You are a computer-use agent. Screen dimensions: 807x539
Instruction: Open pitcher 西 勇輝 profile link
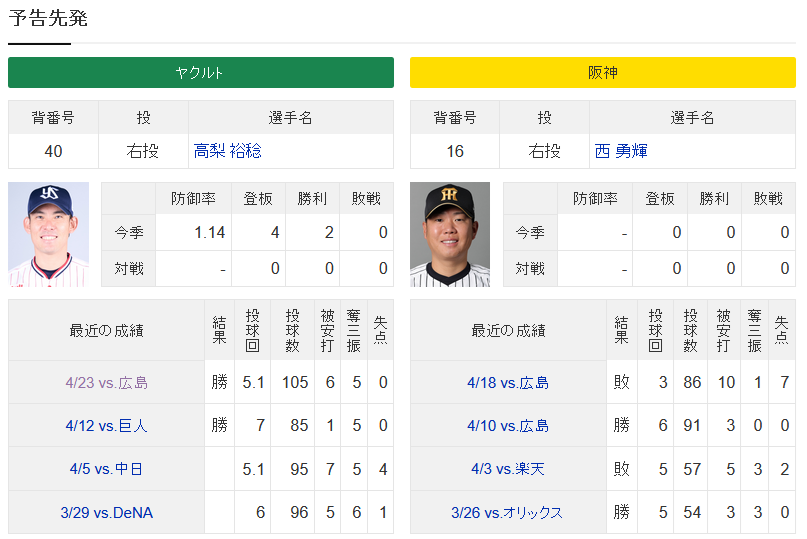click(621, 151)
